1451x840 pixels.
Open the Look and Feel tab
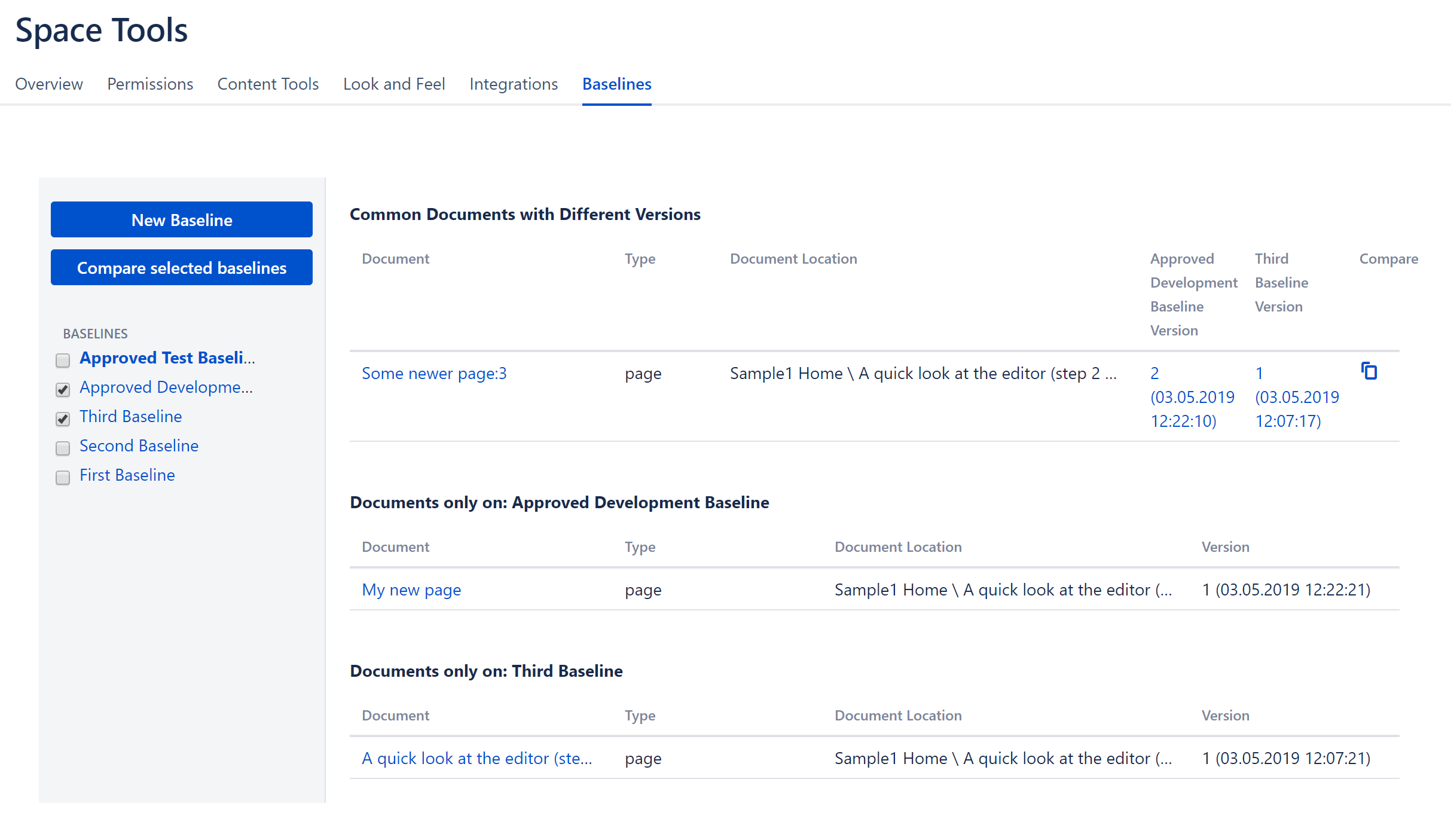click(x=394, y=84)
